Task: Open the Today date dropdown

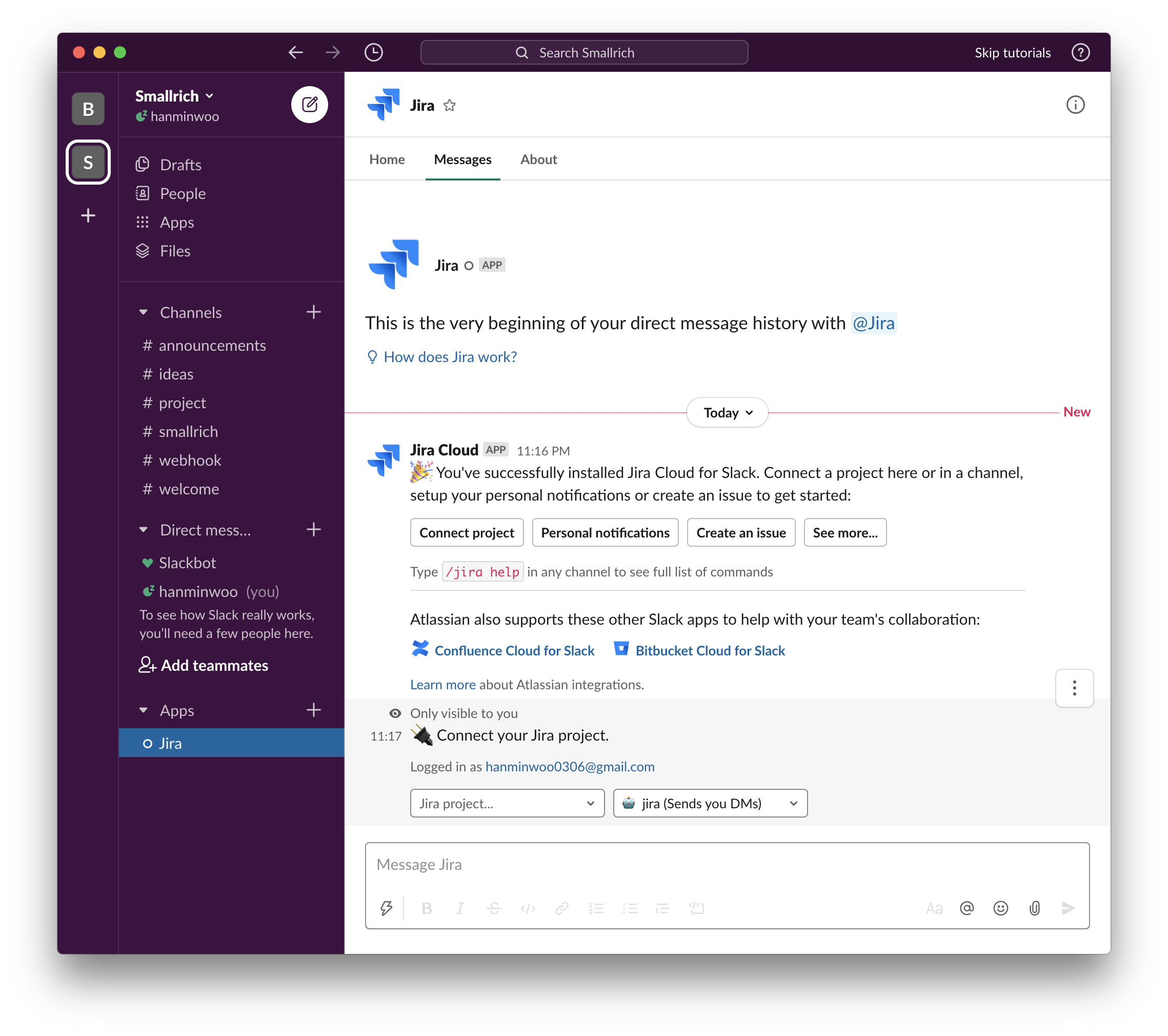Action: [x=727, y=412]
